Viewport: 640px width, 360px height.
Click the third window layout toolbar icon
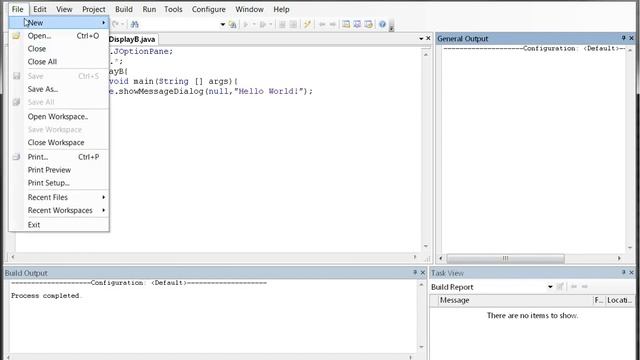368,24
